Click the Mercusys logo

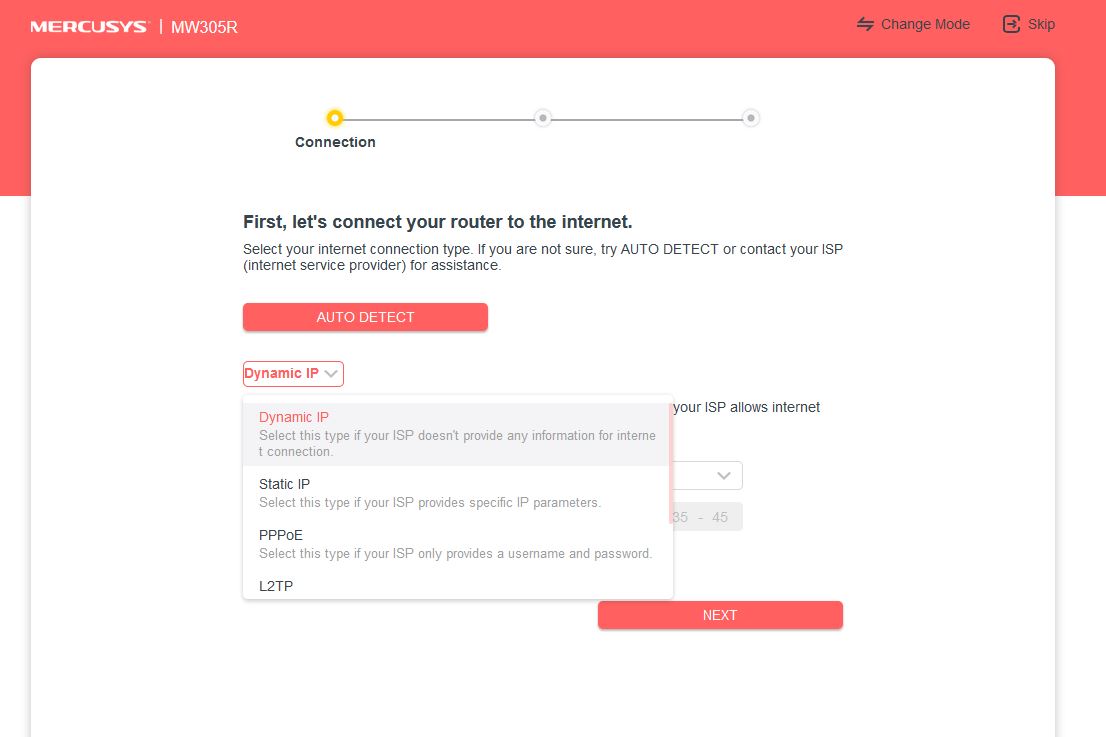pyautogui.click(x=89, y=27)
